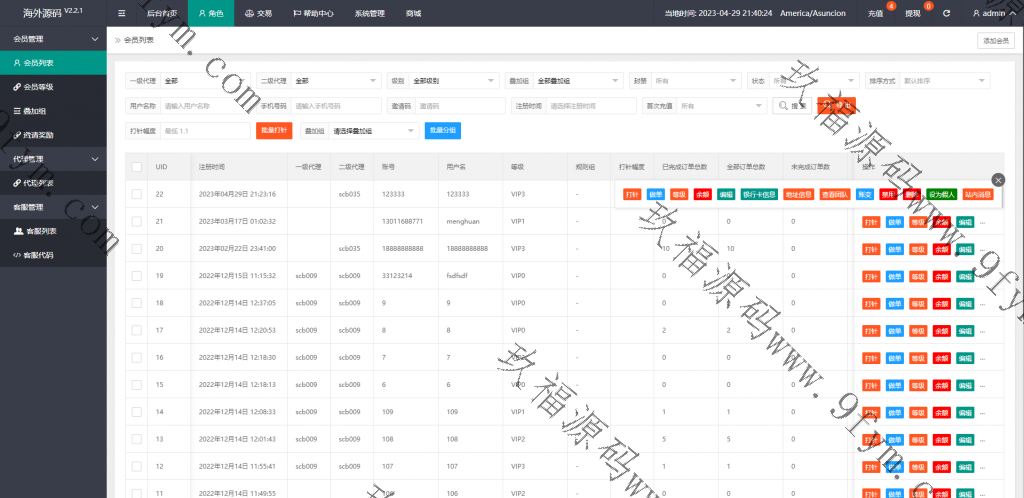Switch to the 交易 top tab
This screenshot has width=1024, height=498.
tap(258, 13)
